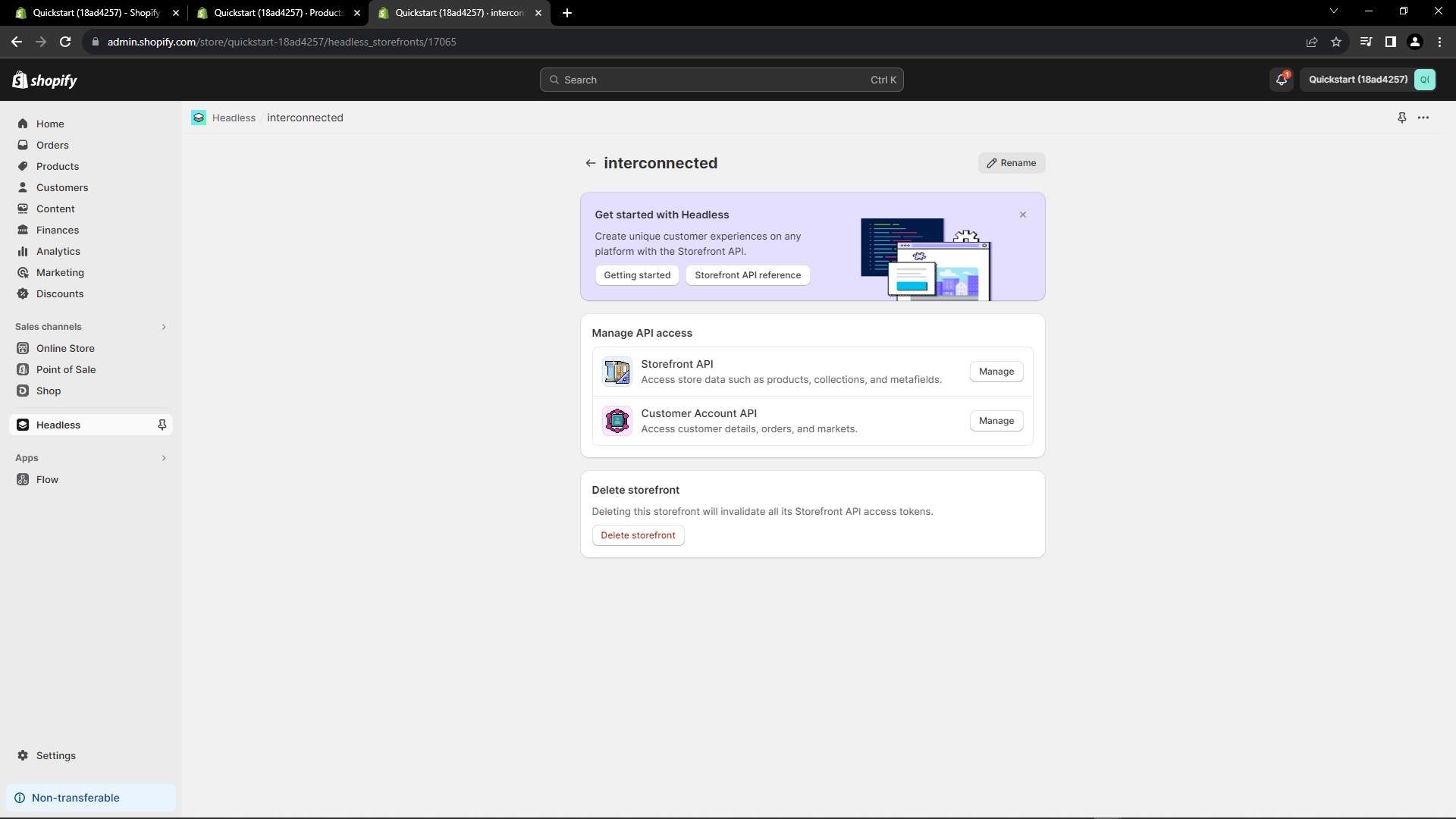The width and height of the screenshot is (1456, 819).
Task: Rename the interconnected storefront
Action: (1011, 162)
